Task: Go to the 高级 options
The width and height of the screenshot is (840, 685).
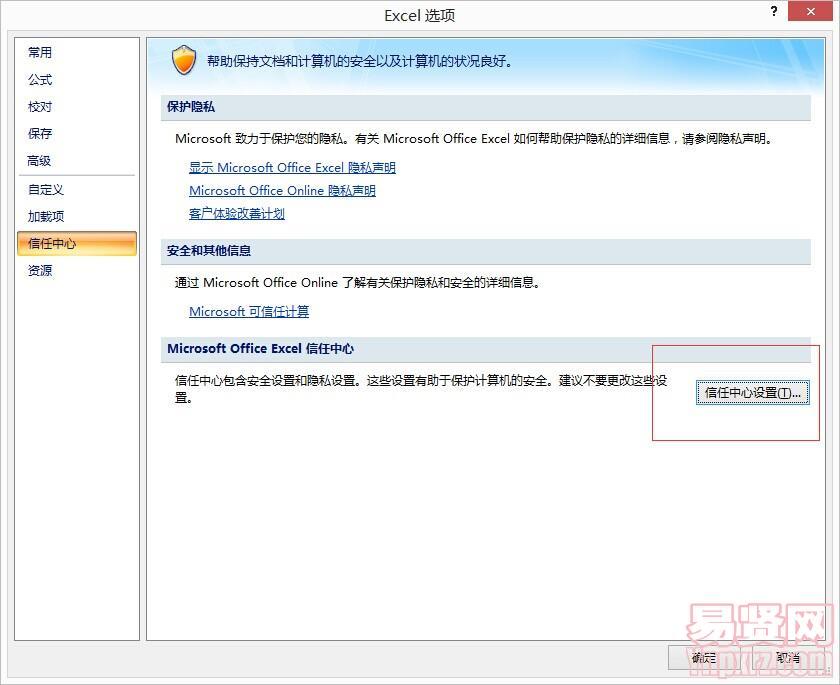Action: pos(77,161)
